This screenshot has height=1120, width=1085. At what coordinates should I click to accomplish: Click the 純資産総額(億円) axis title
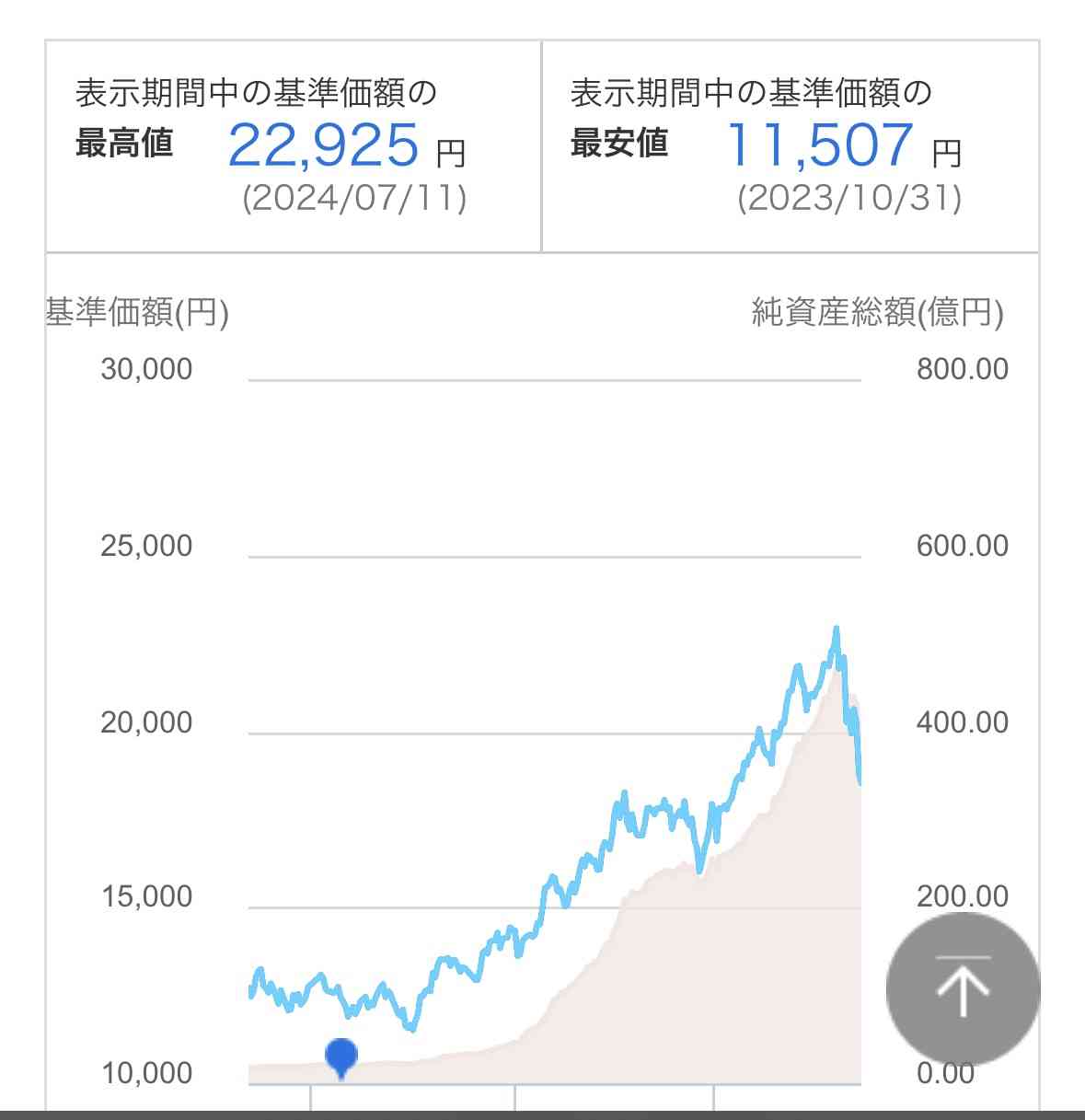(878, 313)
